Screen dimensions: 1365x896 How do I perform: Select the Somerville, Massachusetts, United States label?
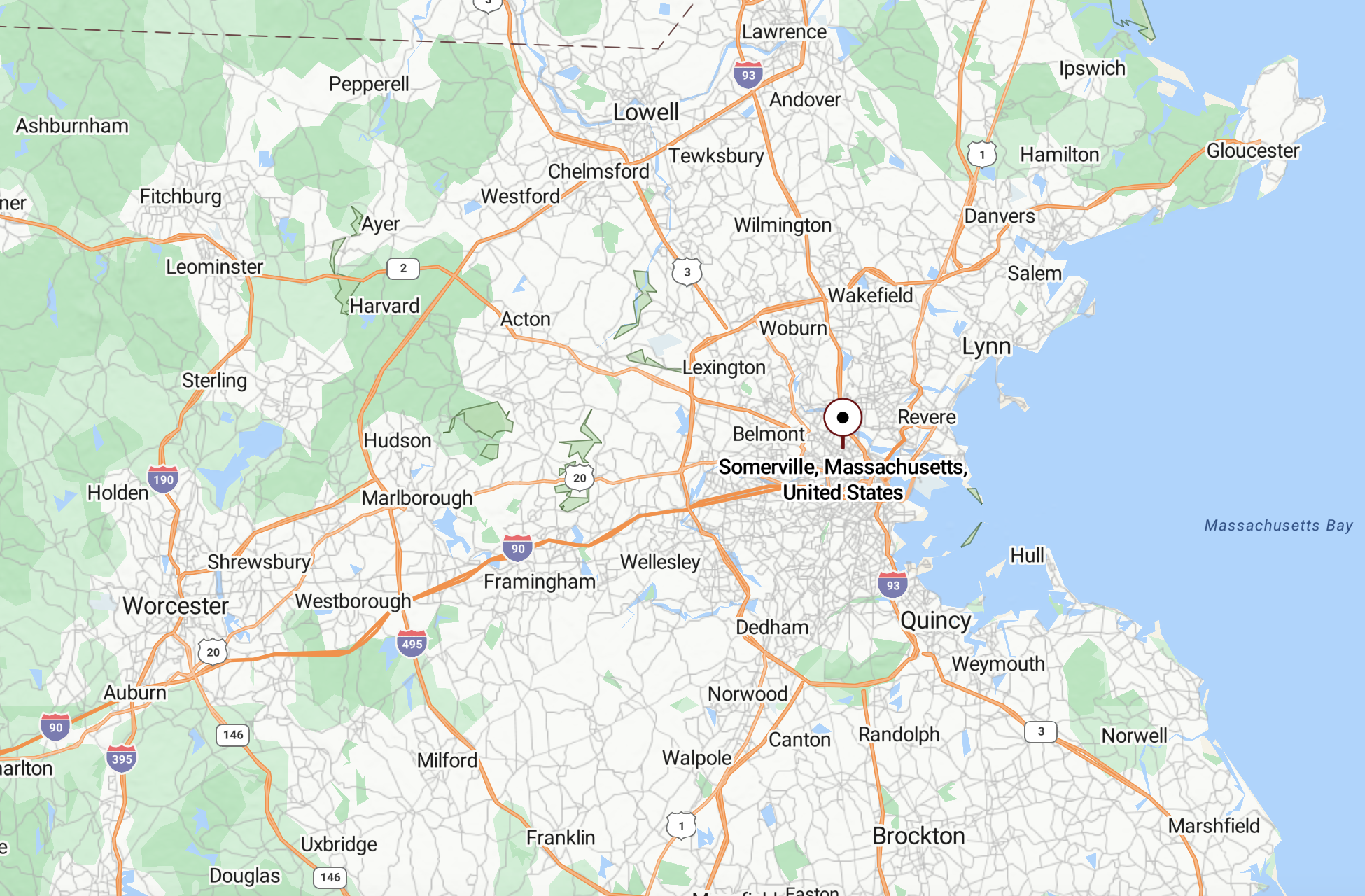(x=843, y=479)
